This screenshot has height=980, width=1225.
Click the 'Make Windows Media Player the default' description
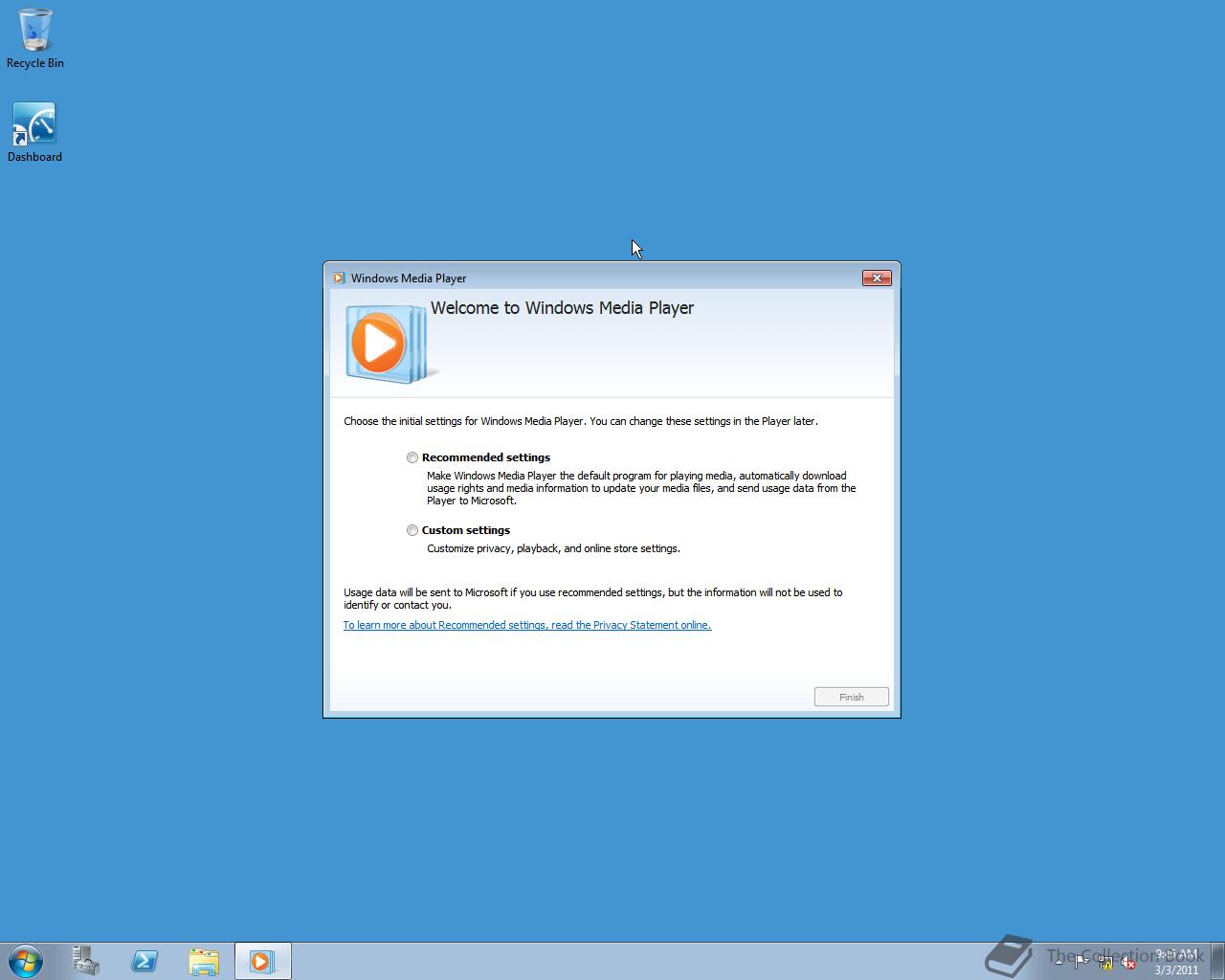pyautogui.click(x=641, y=488)
